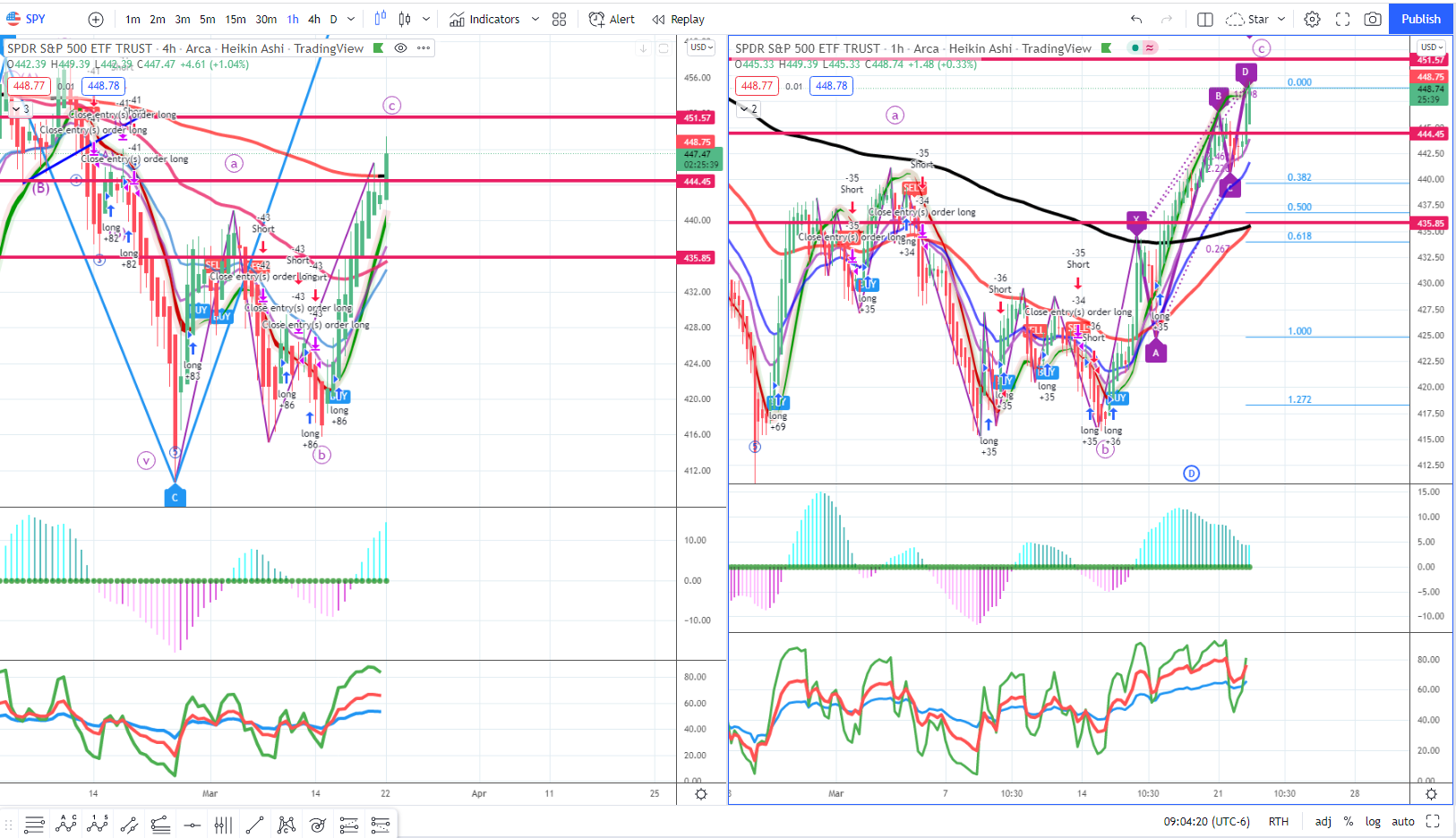Screen dimensions: 1456x838
Task: Open USD currency dropdown on left chart
Action: pyautogui.click(x=702, y=47)
